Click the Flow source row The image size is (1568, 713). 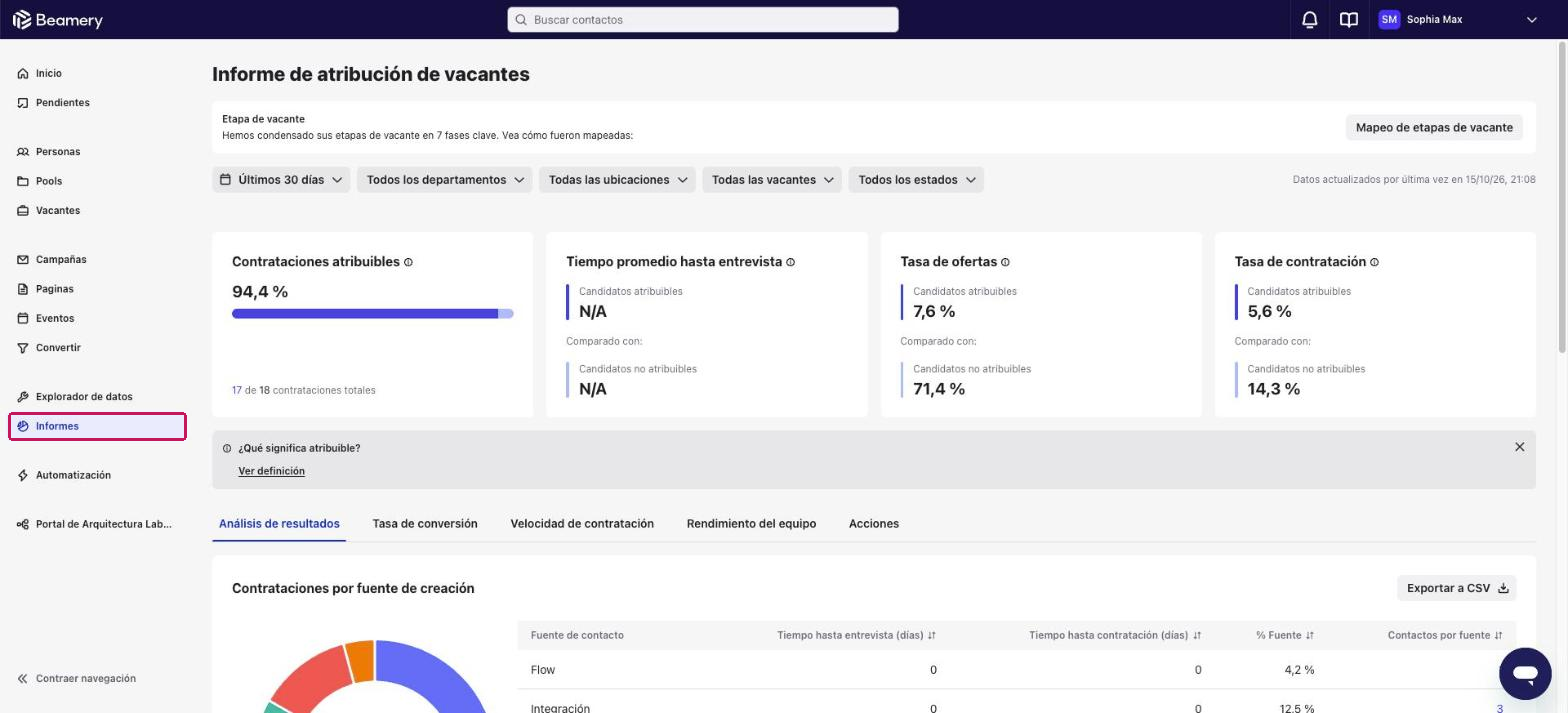1016,670
